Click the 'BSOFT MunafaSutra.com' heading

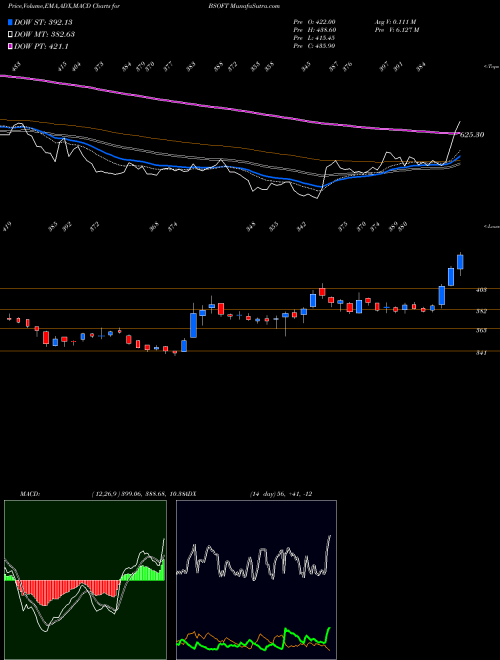point(244,6)
